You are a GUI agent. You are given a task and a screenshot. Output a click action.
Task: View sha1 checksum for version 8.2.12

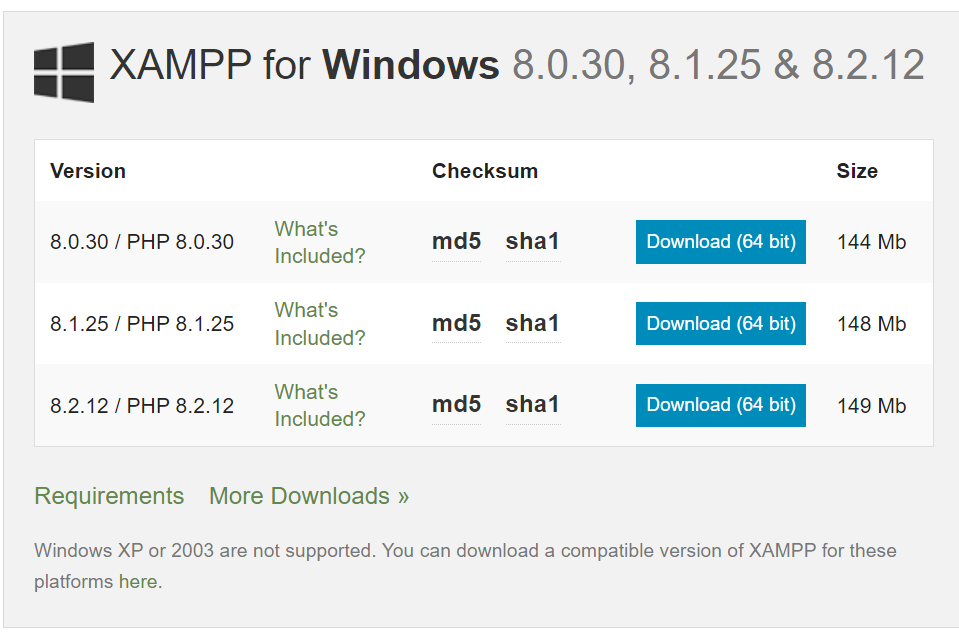tap(532, 404)
